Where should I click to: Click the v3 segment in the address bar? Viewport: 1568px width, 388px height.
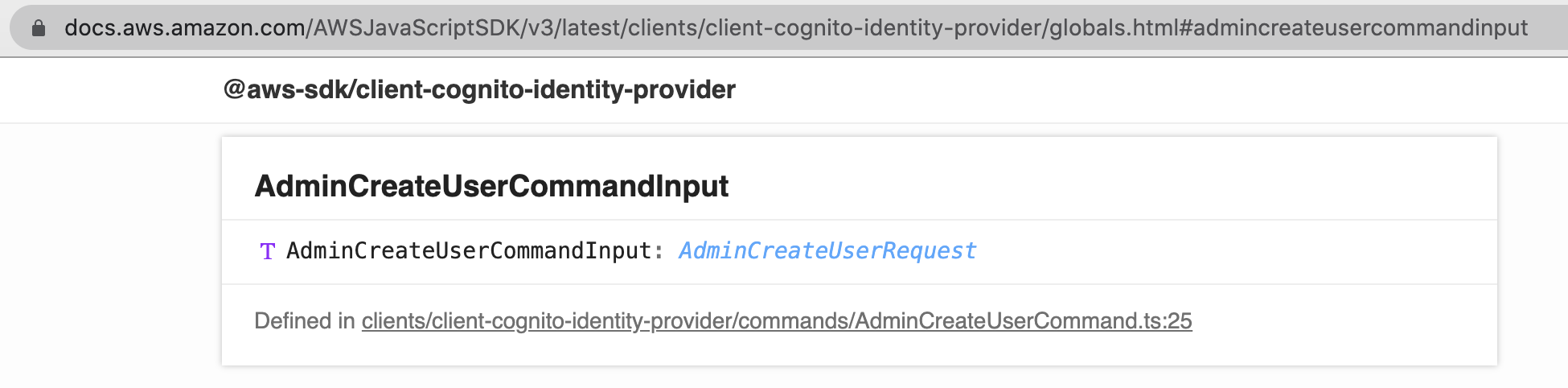click(540, 28)
